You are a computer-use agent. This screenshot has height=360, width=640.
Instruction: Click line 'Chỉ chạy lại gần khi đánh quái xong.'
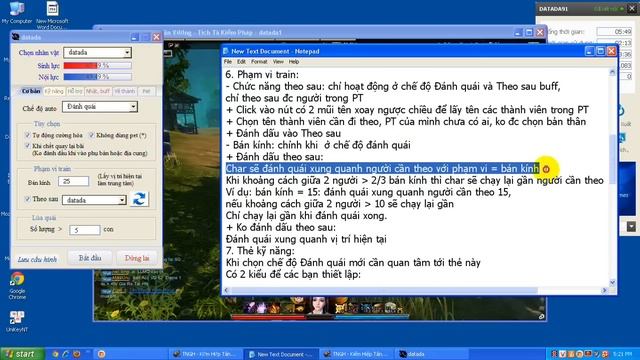click(x=306, y=216)
